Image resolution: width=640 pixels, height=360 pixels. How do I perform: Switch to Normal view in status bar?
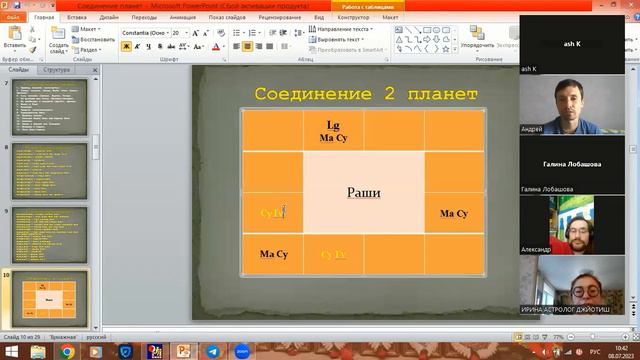[518, 337]
